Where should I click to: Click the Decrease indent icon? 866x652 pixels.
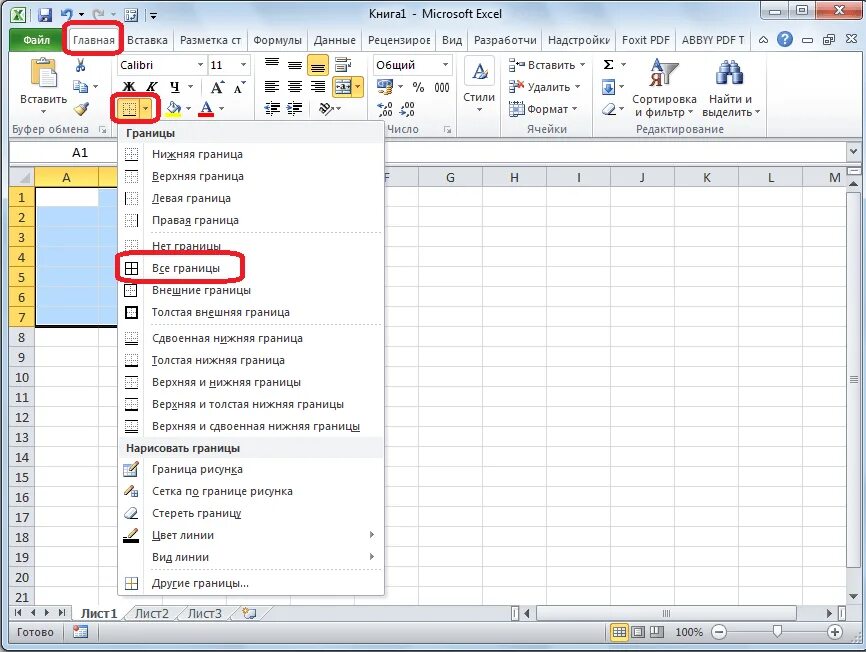272,109
